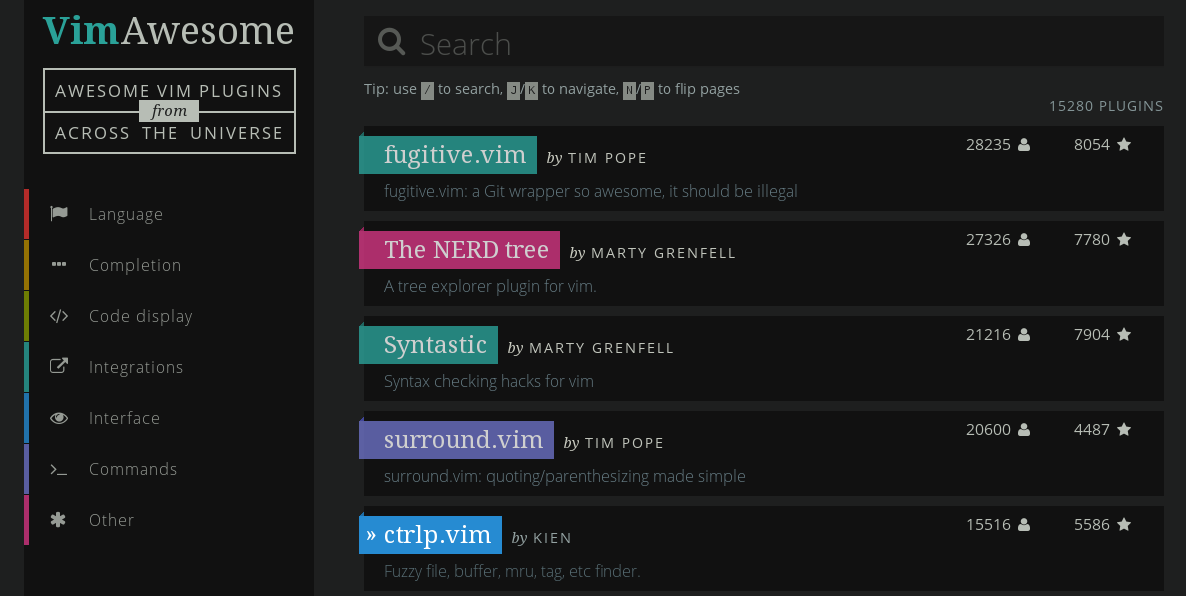Click author Marty Grenfell beside The NERD tree
The height and width of the screenshot is (596, 1186).
(663, 253)
